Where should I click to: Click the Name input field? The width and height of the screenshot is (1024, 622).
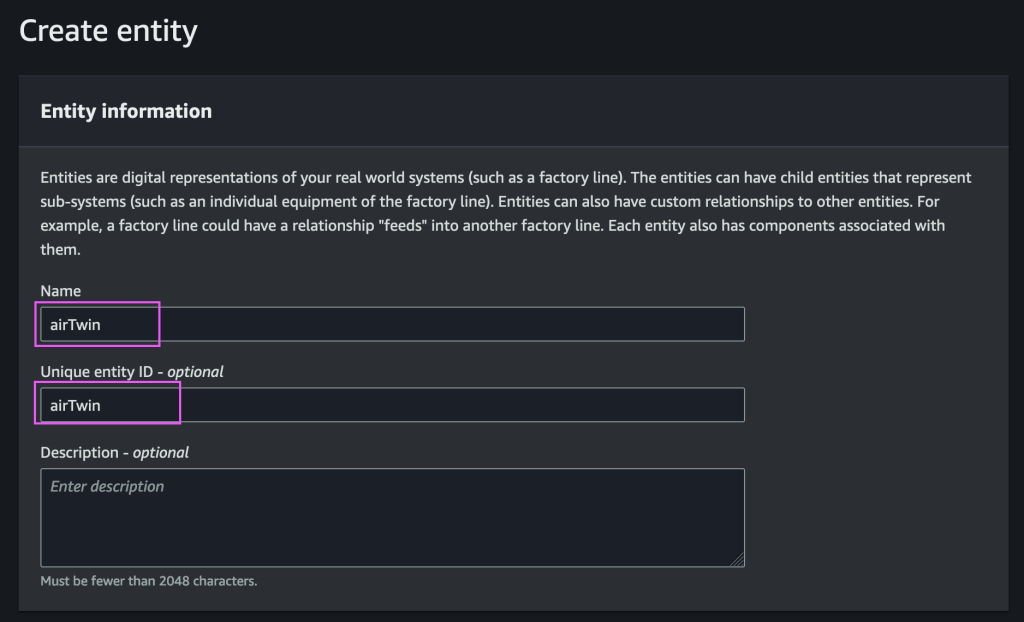pos(390,323)
